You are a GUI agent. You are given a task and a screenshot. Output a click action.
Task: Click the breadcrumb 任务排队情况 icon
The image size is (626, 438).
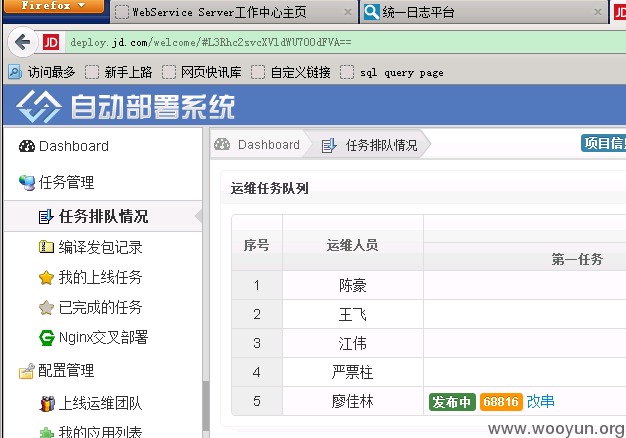pyautogui.click(x=329, y=145)
